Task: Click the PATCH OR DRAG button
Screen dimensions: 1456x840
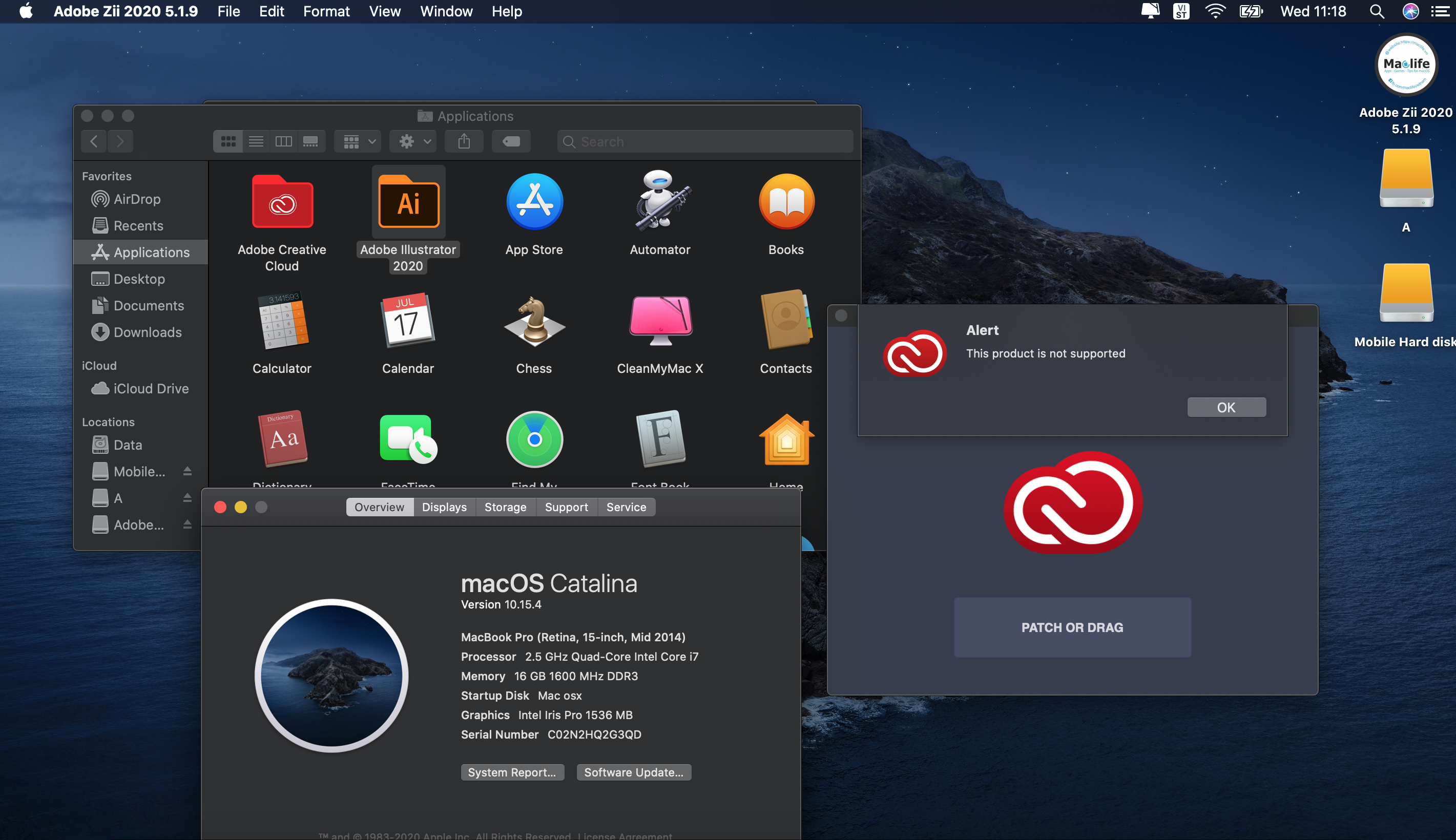Action: (1072, 627)
